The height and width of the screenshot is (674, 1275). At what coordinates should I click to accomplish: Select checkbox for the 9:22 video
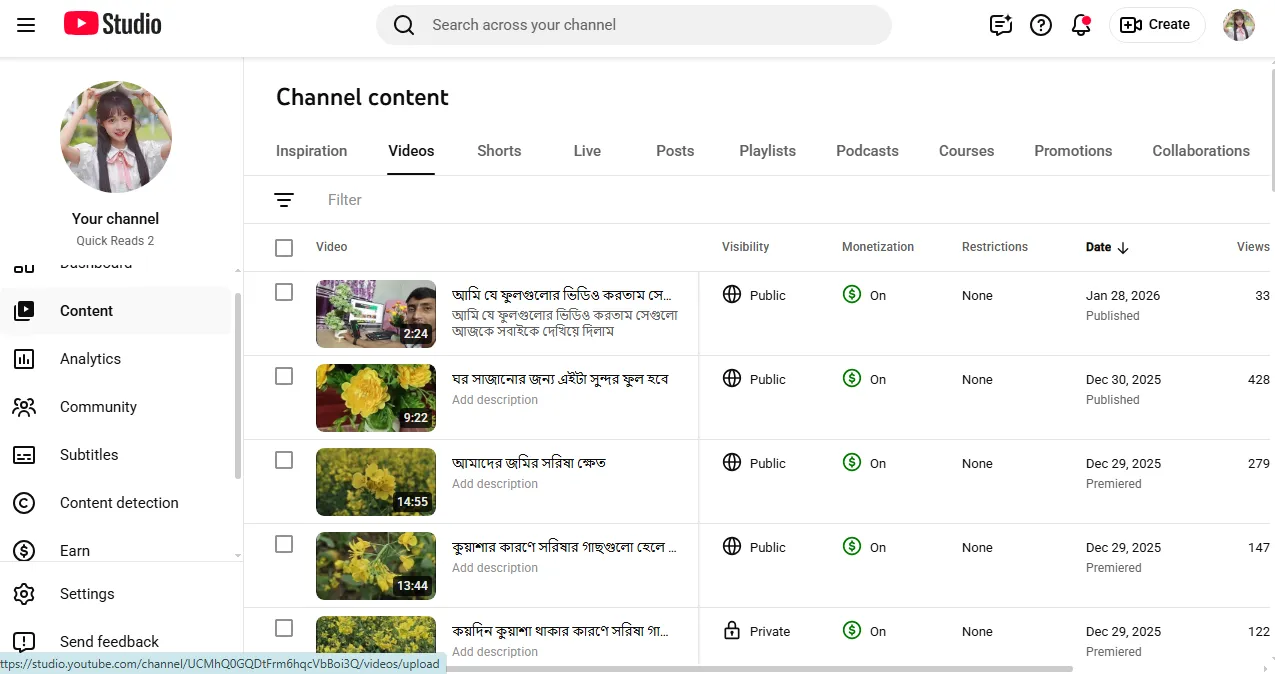(284, 376)
